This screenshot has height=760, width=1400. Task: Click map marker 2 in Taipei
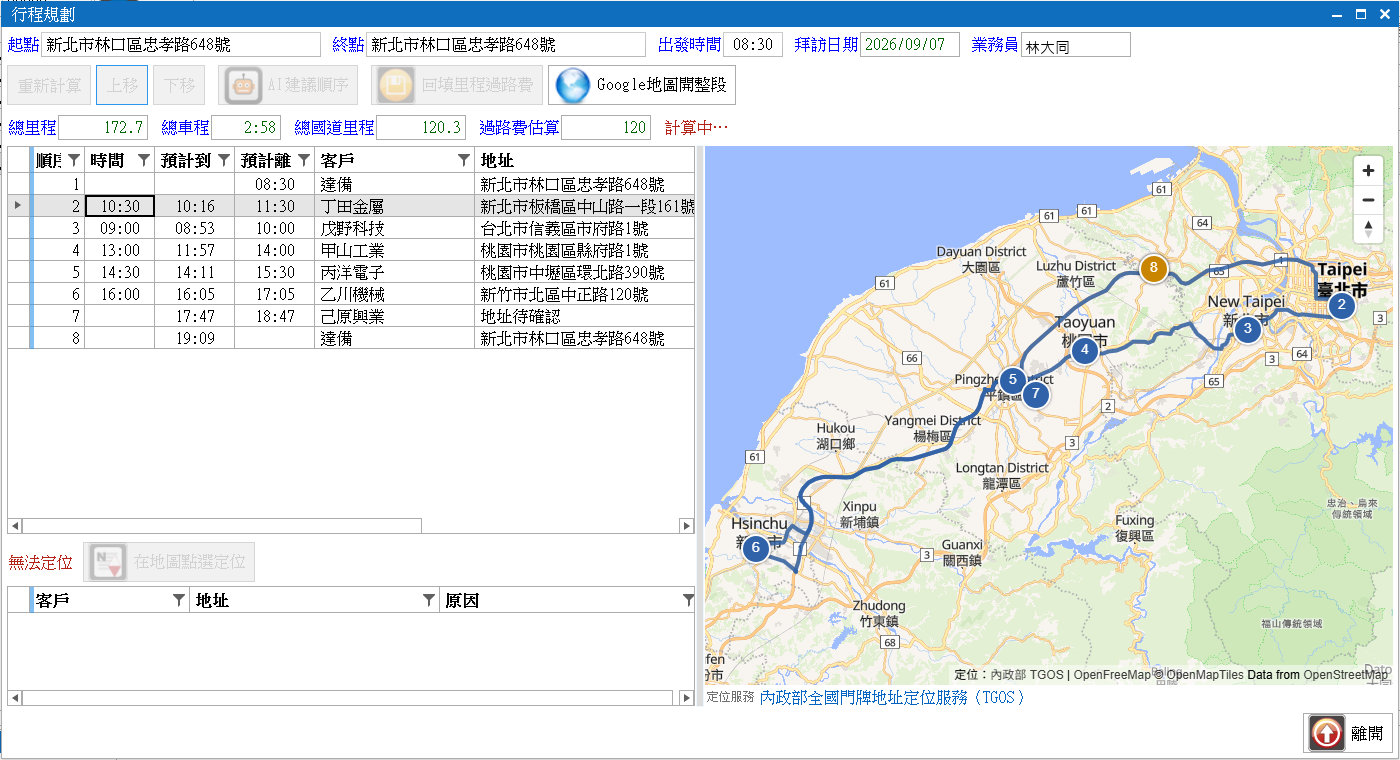tap(1342, 305)
